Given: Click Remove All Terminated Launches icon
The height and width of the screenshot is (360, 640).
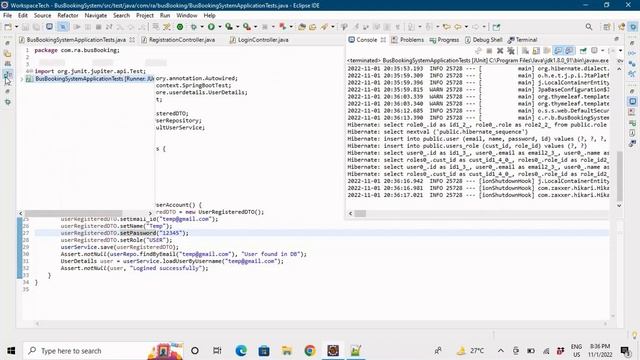Looking at the screenshot, I should 511,51.
